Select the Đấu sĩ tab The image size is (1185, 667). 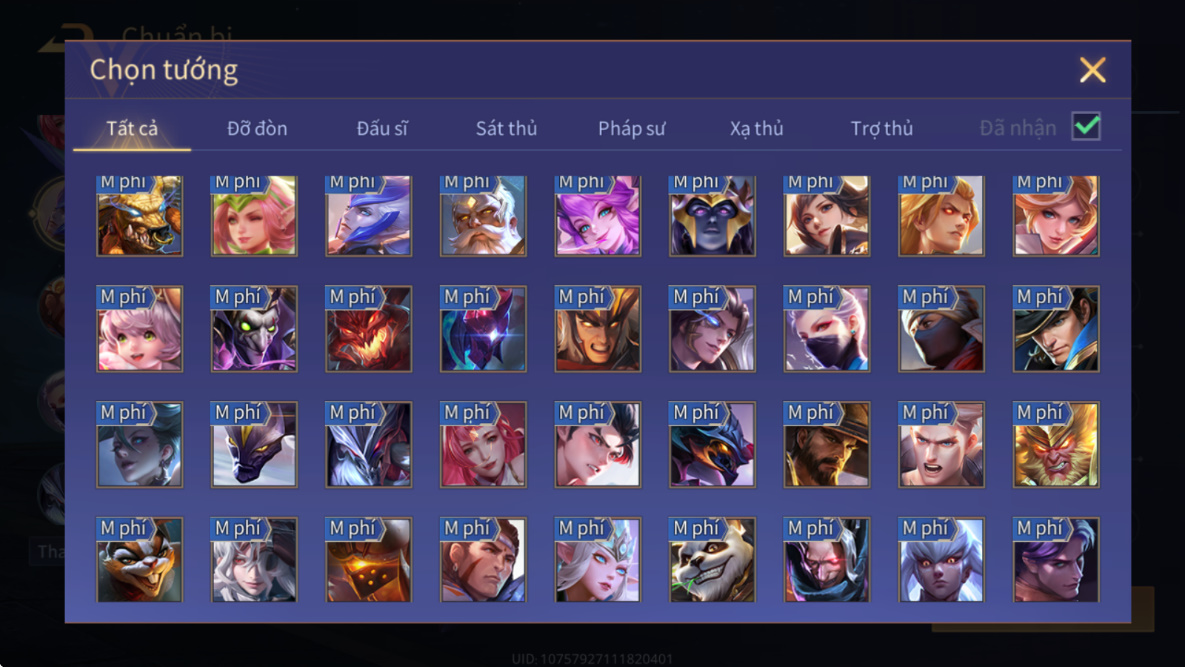[382, 128]
